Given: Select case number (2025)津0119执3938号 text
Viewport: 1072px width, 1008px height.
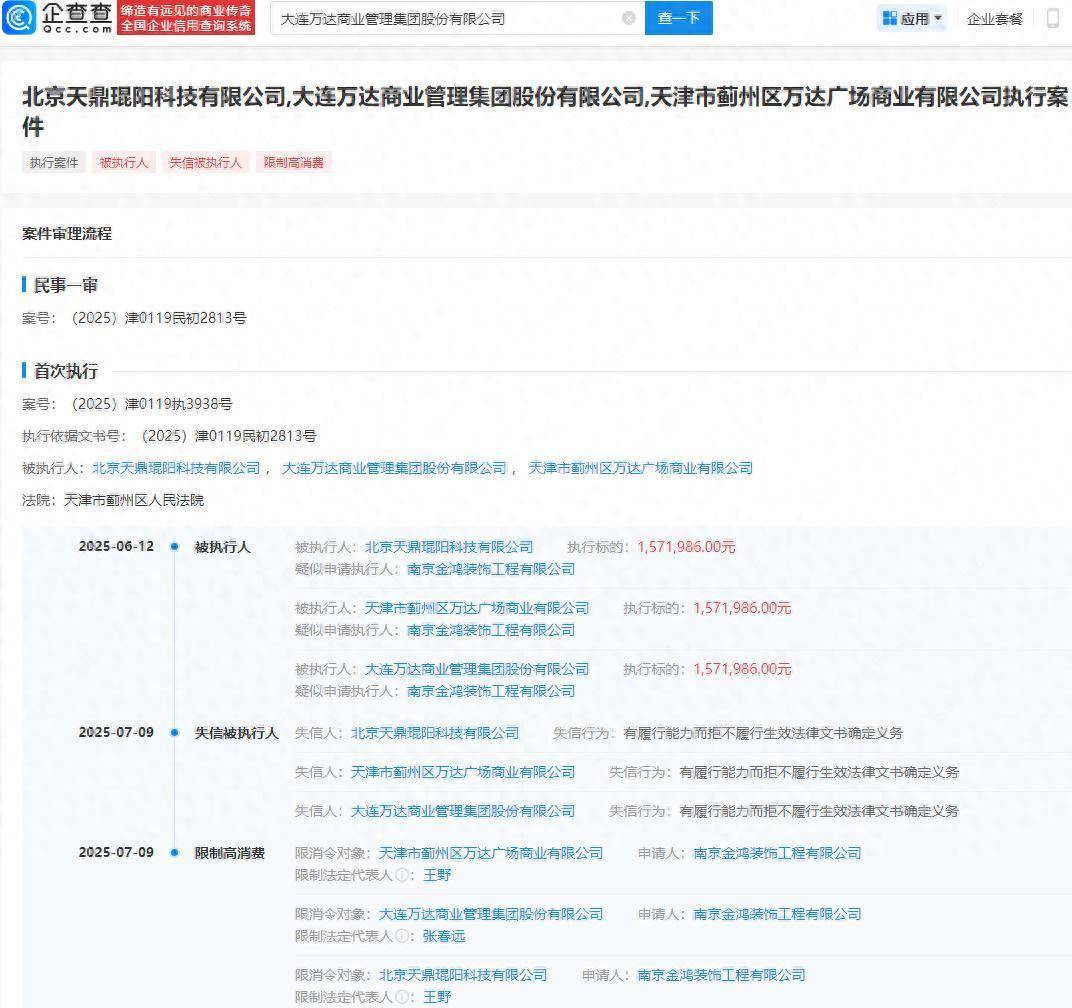Looking at the screenshot, I should (151, 404).
